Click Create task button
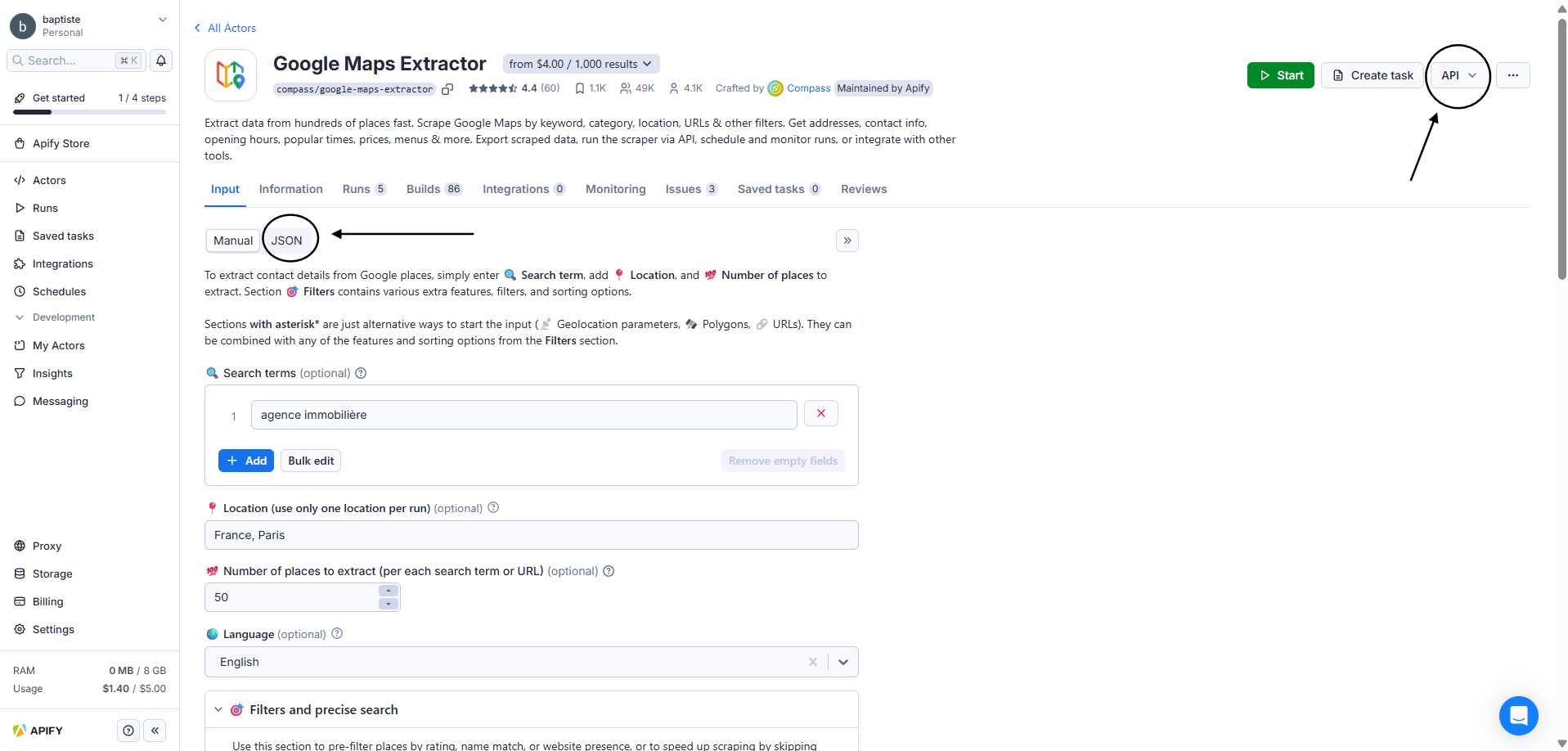1568x751 pixels. [x=1372, y=75]
